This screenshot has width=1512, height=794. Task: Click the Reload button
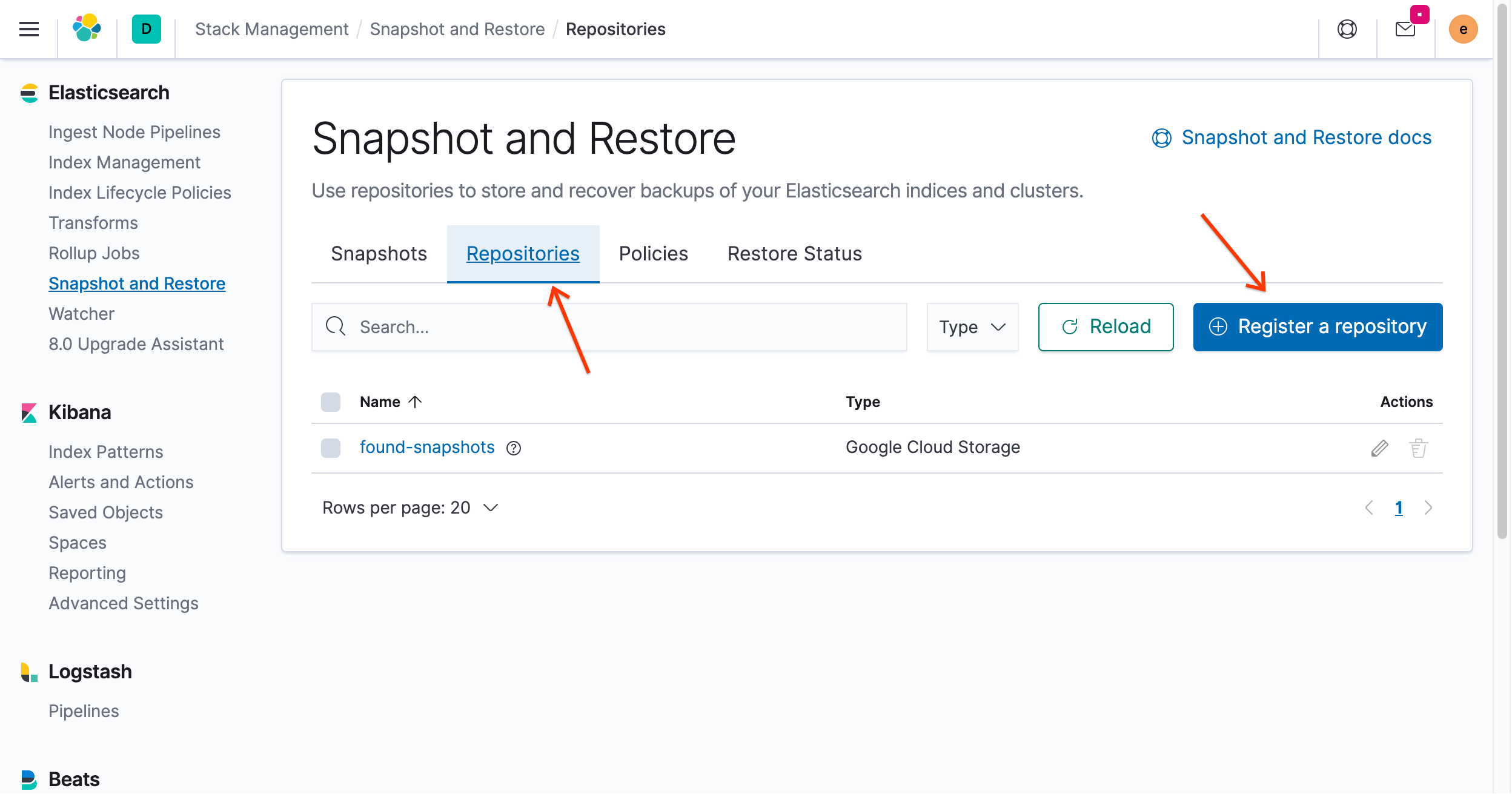click(1106, 326)
